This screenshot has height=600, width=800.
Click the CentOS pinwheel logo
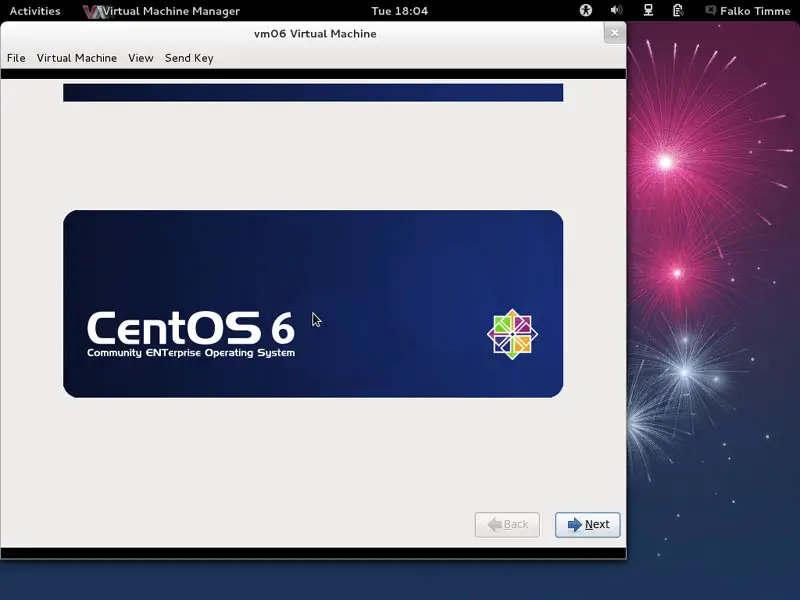click(512, 334)
